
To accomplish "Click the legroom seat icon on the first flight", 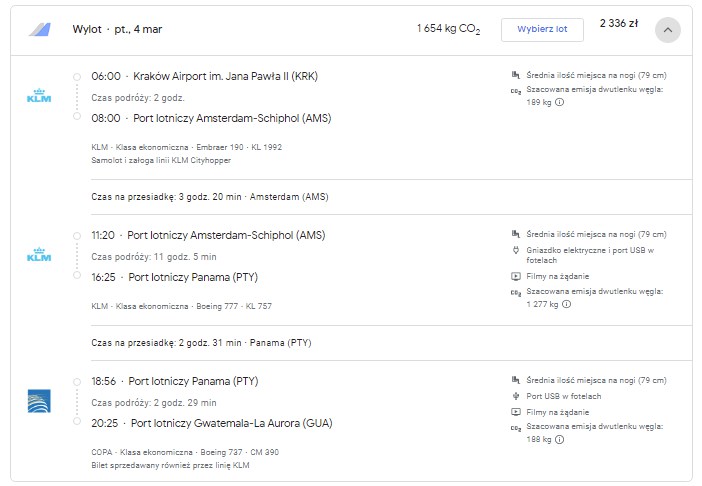I will [x=516, y=75].
